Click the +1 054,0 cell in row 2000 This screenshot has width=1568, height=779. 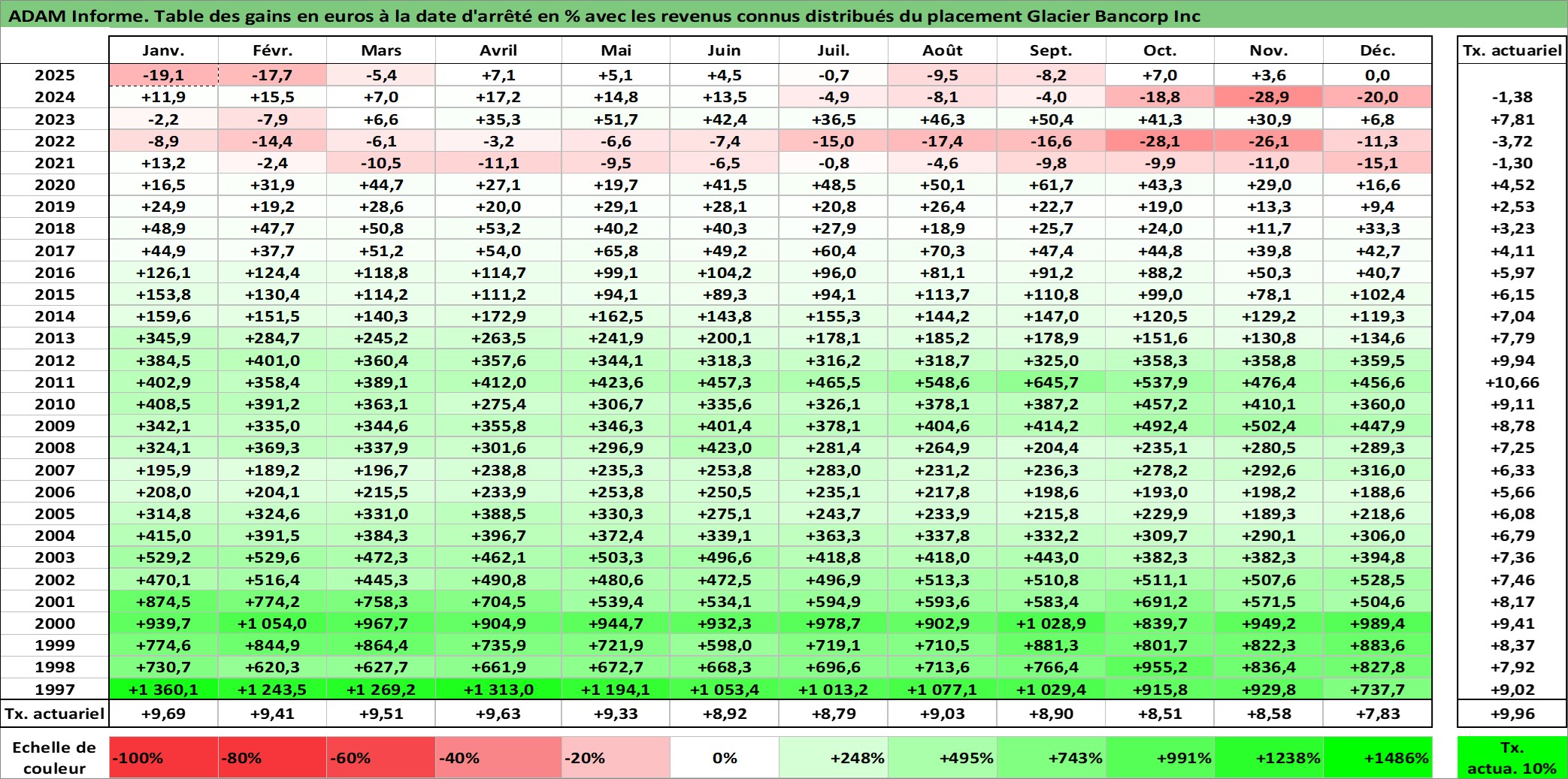point(272,624)
